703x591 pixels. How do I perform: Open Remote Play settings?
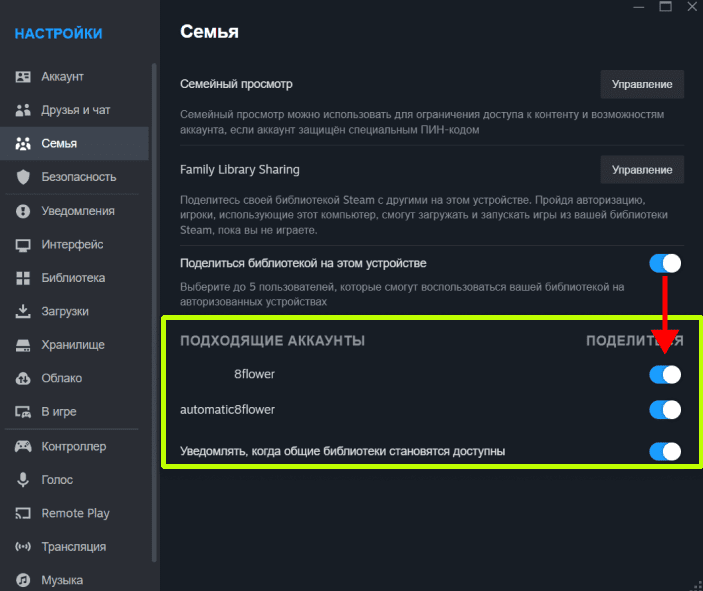click(x=74, y=513)
